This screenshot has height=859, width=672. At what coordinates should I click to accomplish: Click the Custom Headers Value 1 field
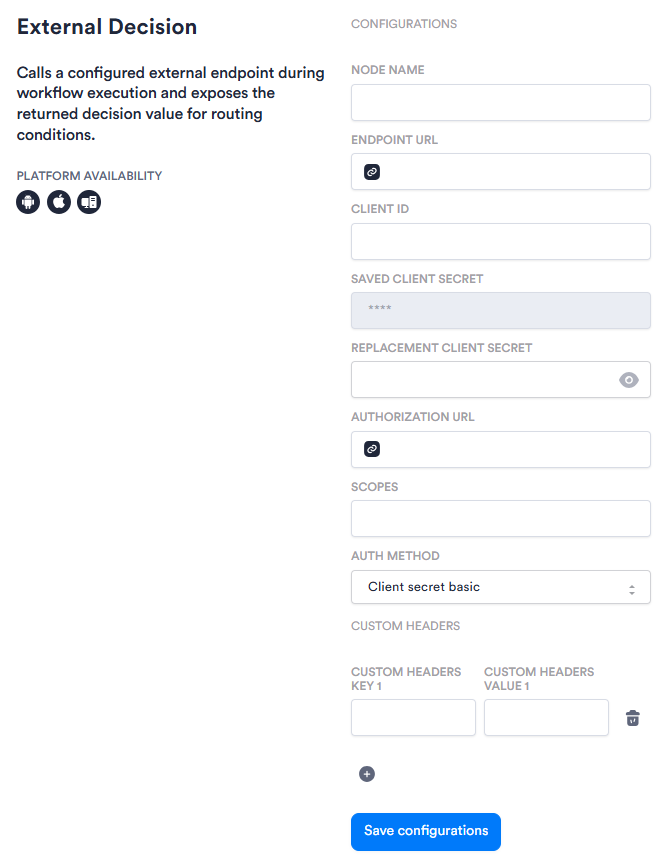(546, 717)
